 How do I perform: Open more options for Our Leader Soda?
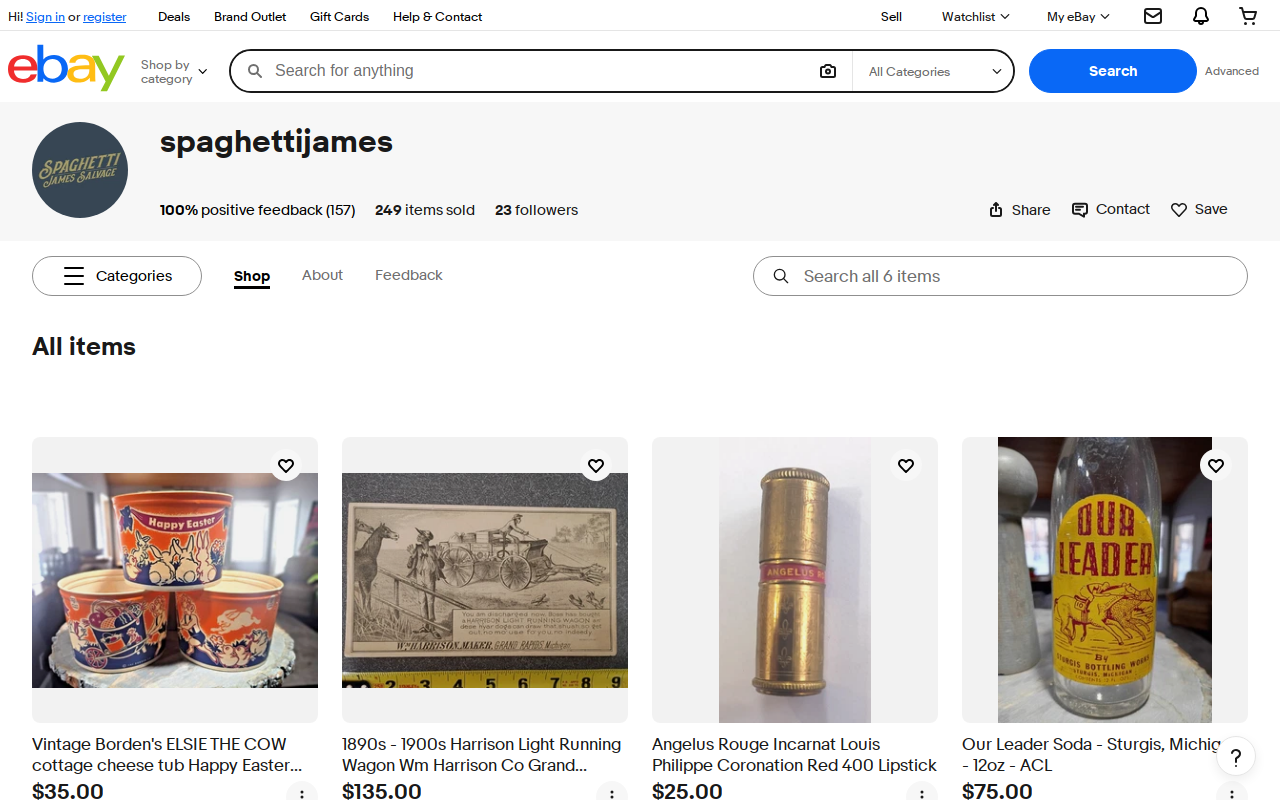click(1232, 792)
